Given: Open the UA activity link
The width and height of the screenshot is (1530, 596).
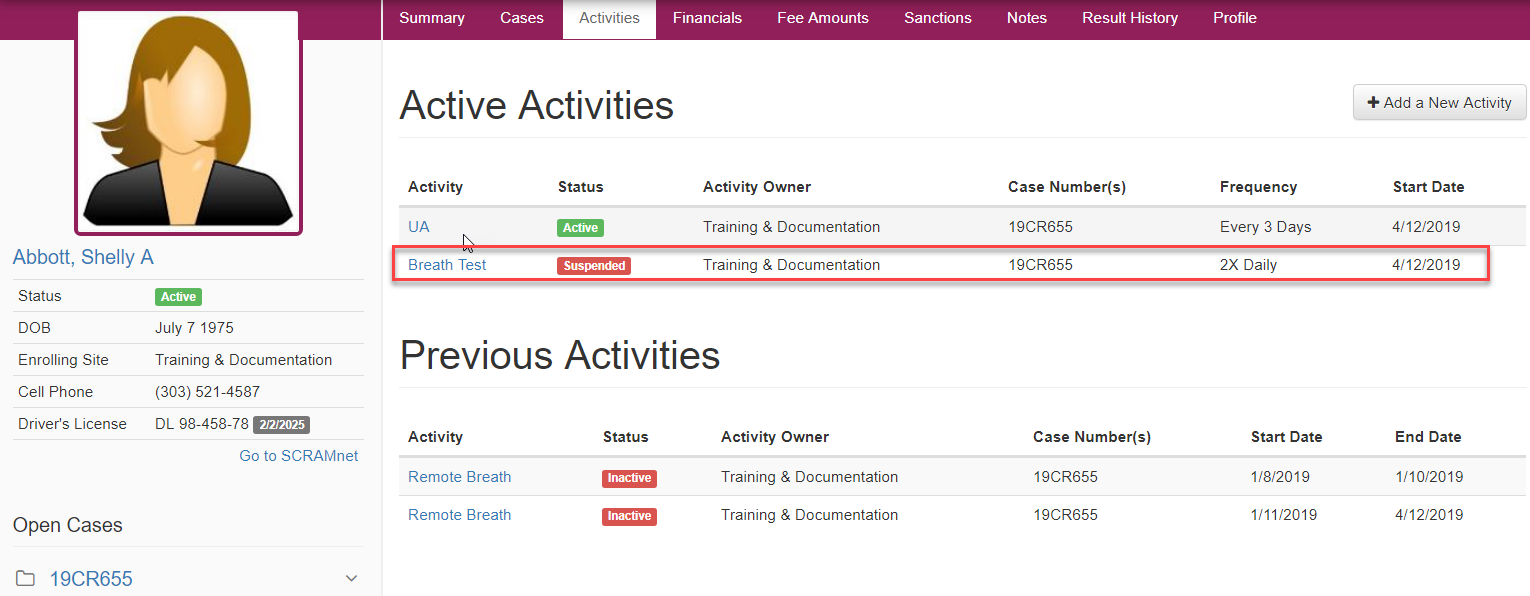Looking at the screenshot, I should tap(418, 227).
